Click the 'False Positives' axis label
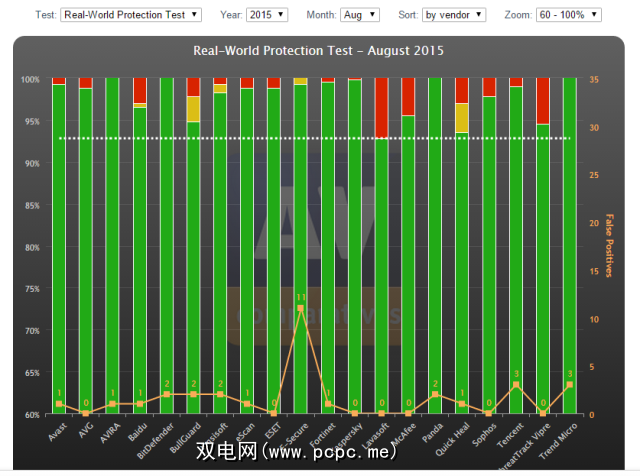 (x=609, y=246)
